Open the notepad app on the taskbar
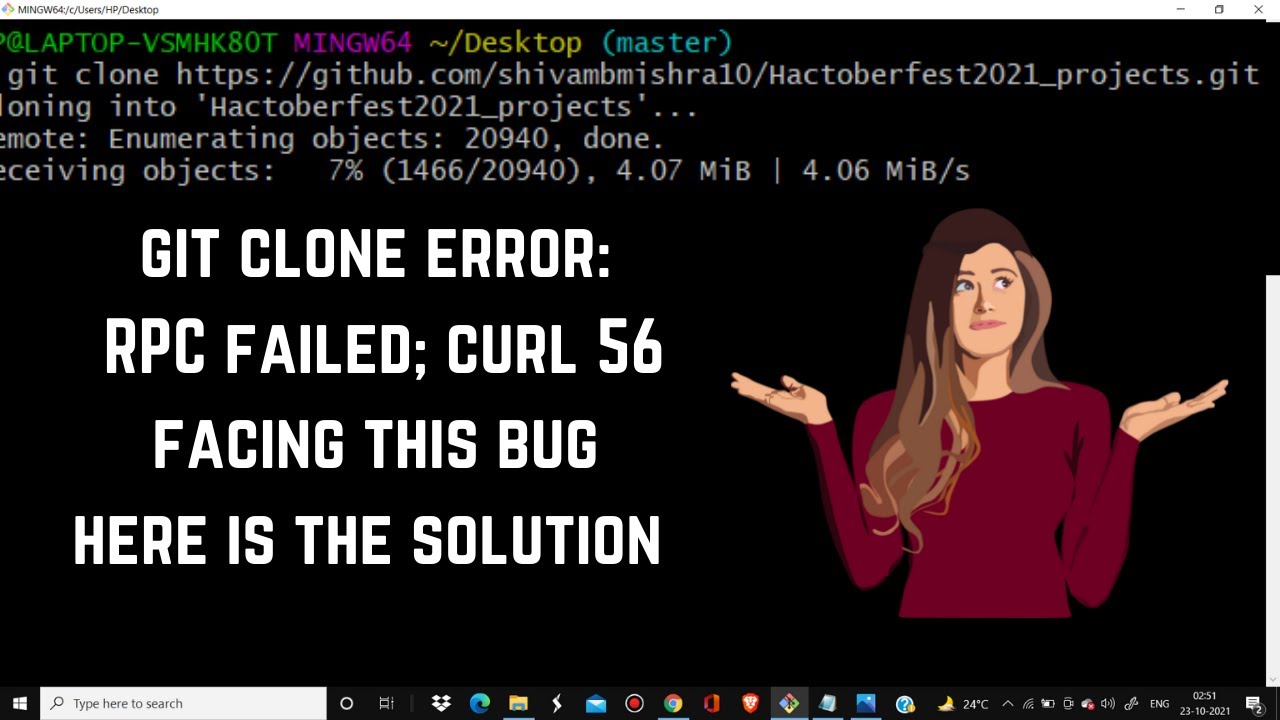 (827, 703)
